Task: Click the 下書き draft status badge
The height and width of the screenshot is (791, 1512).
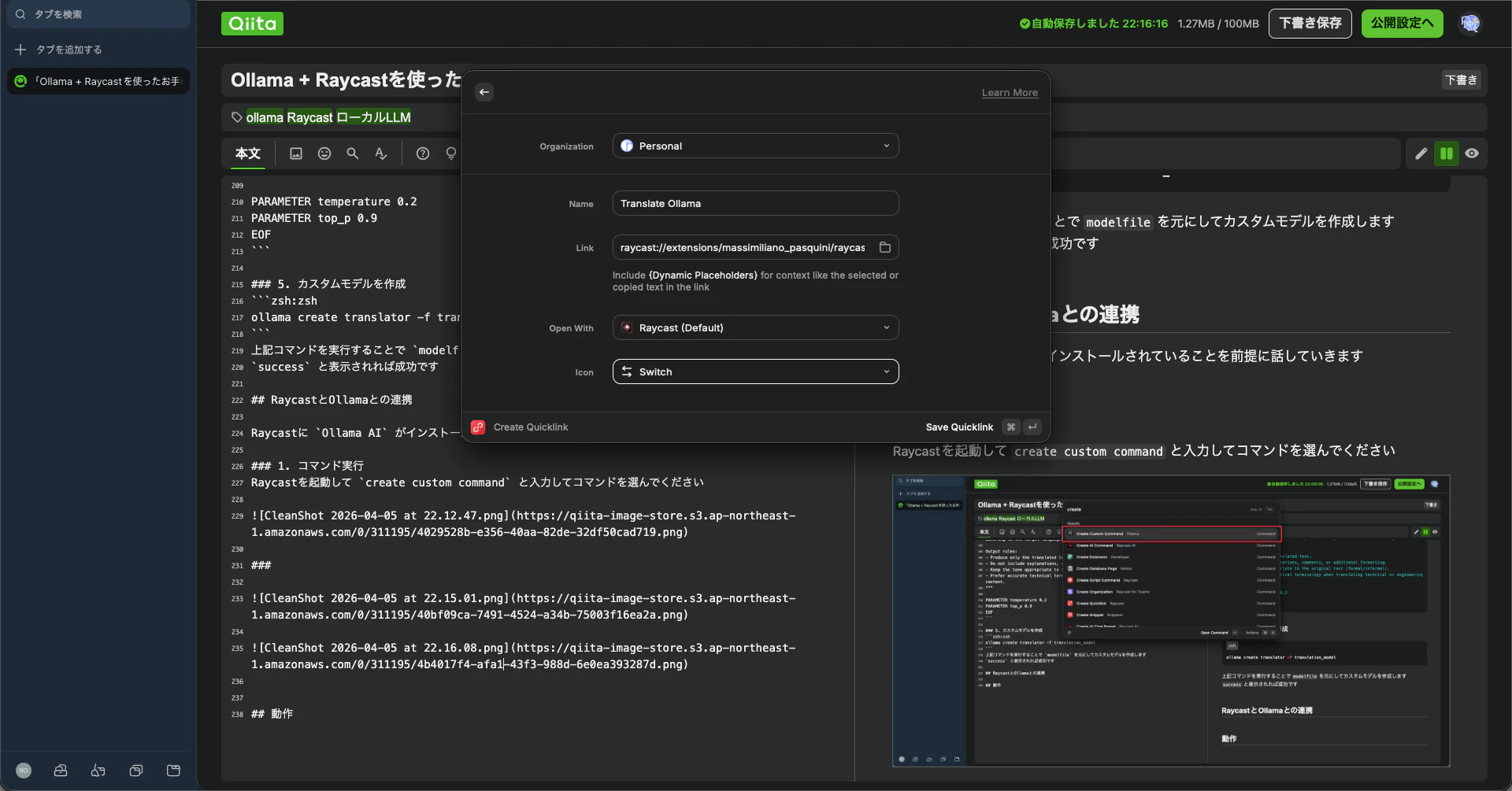Action: click(x=1462, y=80)
